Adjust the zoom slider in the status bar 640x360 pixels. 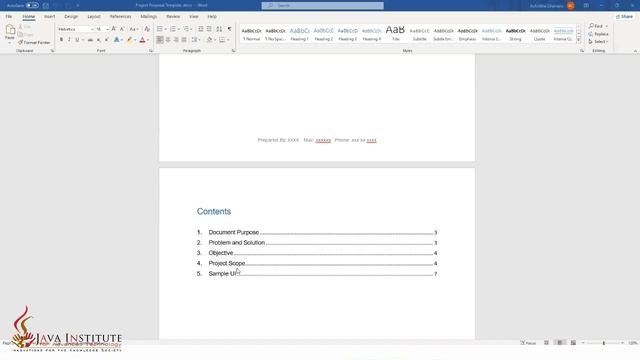click(x=603, y=343)
